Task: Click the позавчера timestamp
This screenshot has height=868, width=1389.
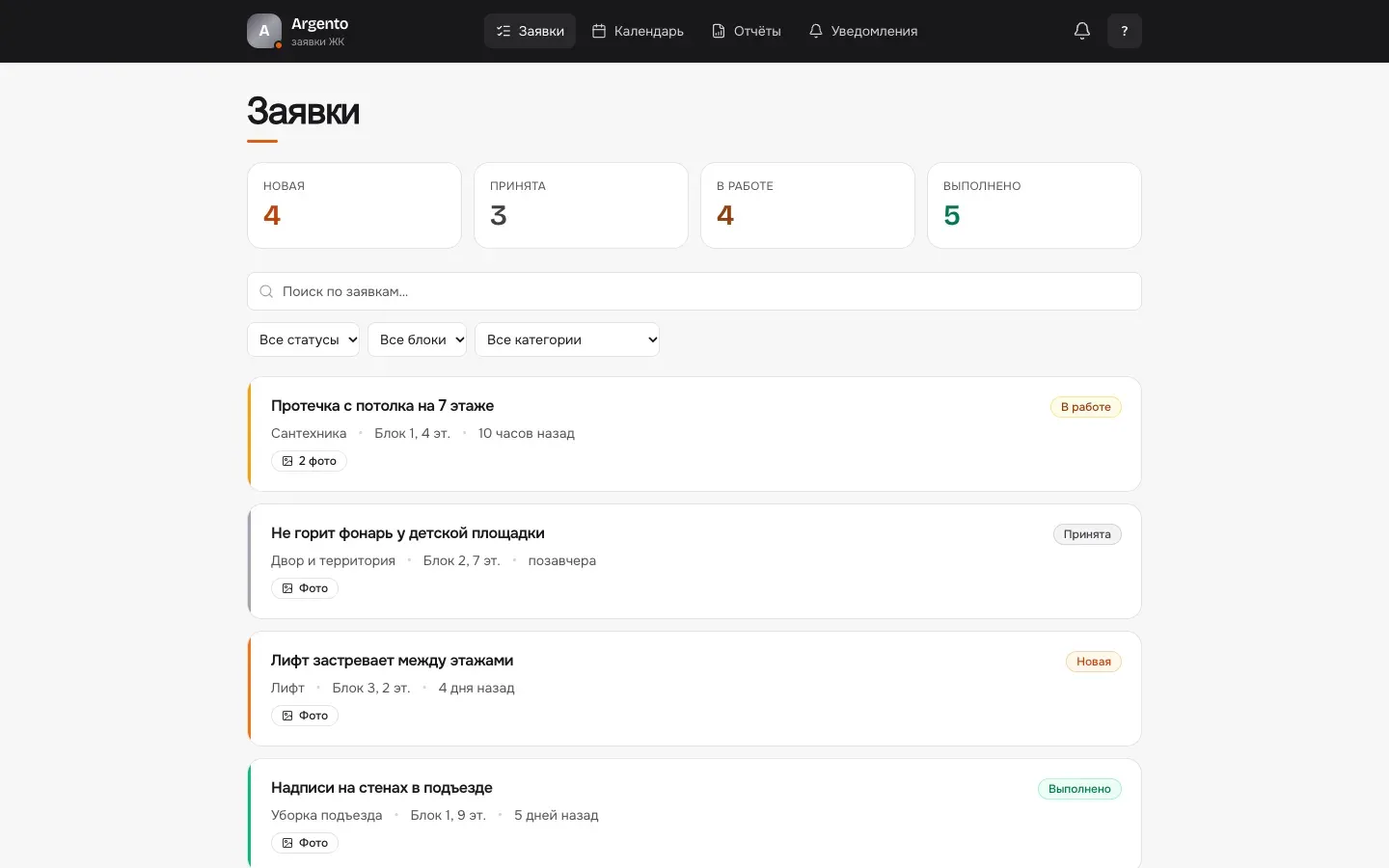Action: tap(562, 560)
